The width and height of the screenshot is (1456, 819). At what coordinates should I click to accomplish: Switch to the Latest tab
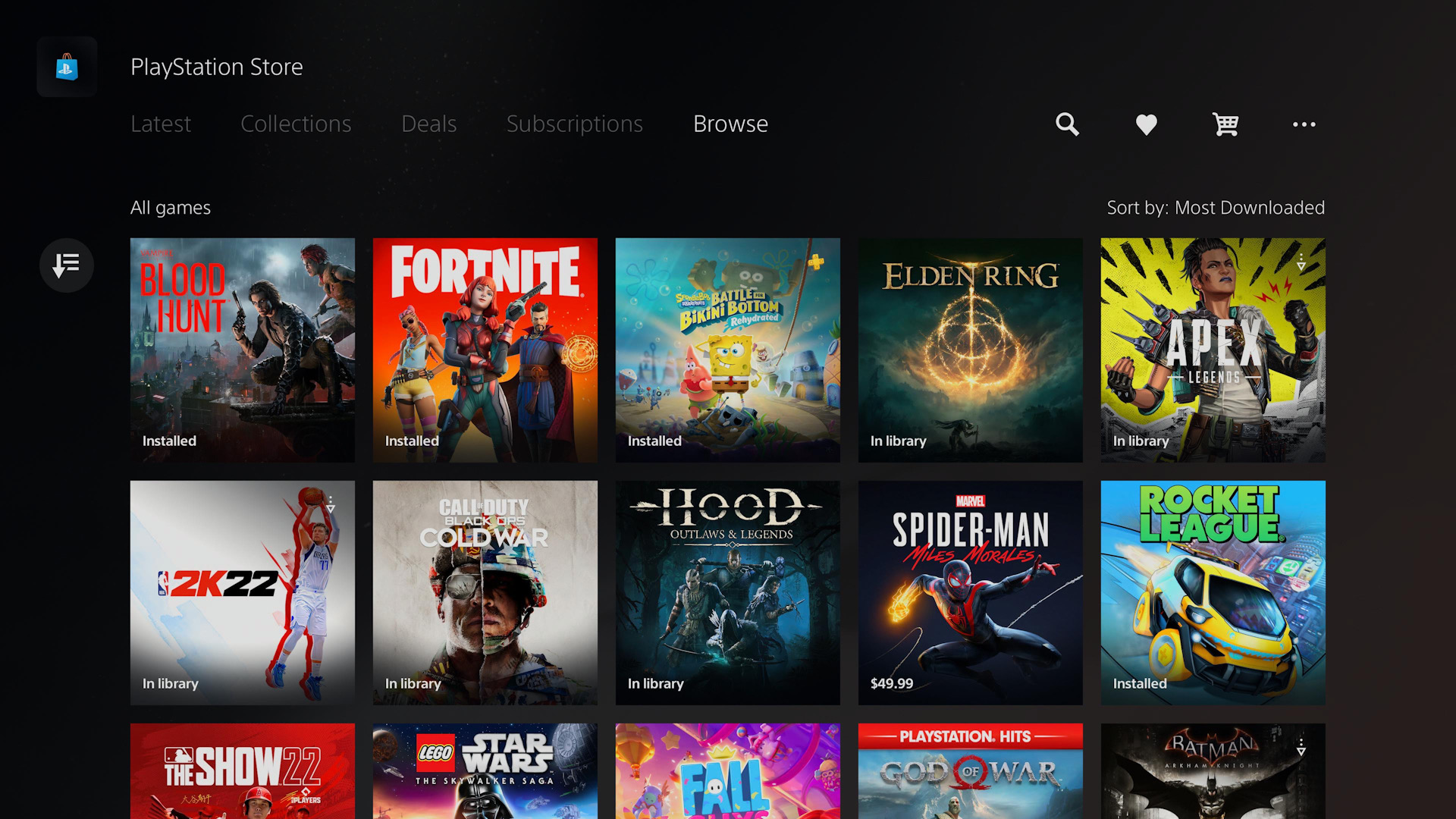coord(161,124)
